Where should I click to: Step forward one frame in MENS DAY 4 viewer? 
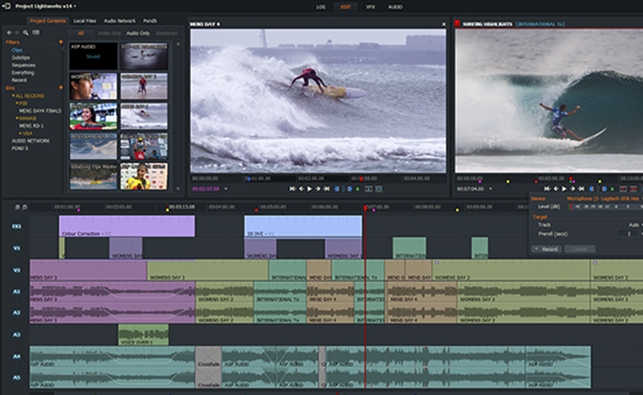point(317,189)
